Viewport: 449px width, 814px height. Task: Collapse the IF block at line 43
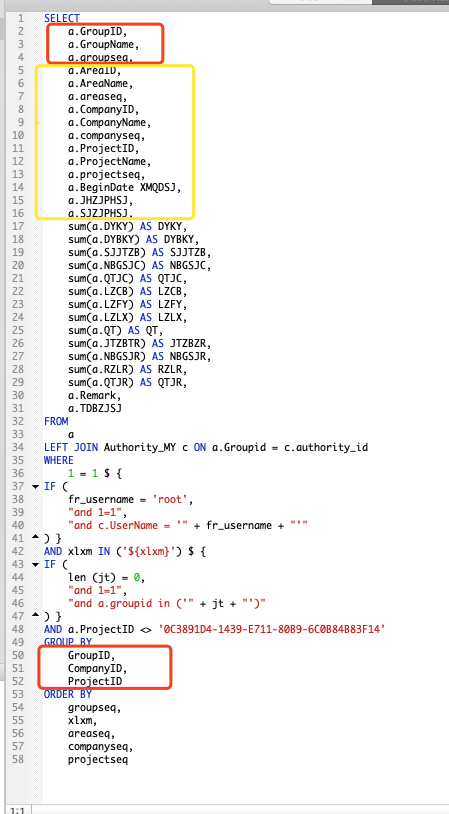(35, 564)
